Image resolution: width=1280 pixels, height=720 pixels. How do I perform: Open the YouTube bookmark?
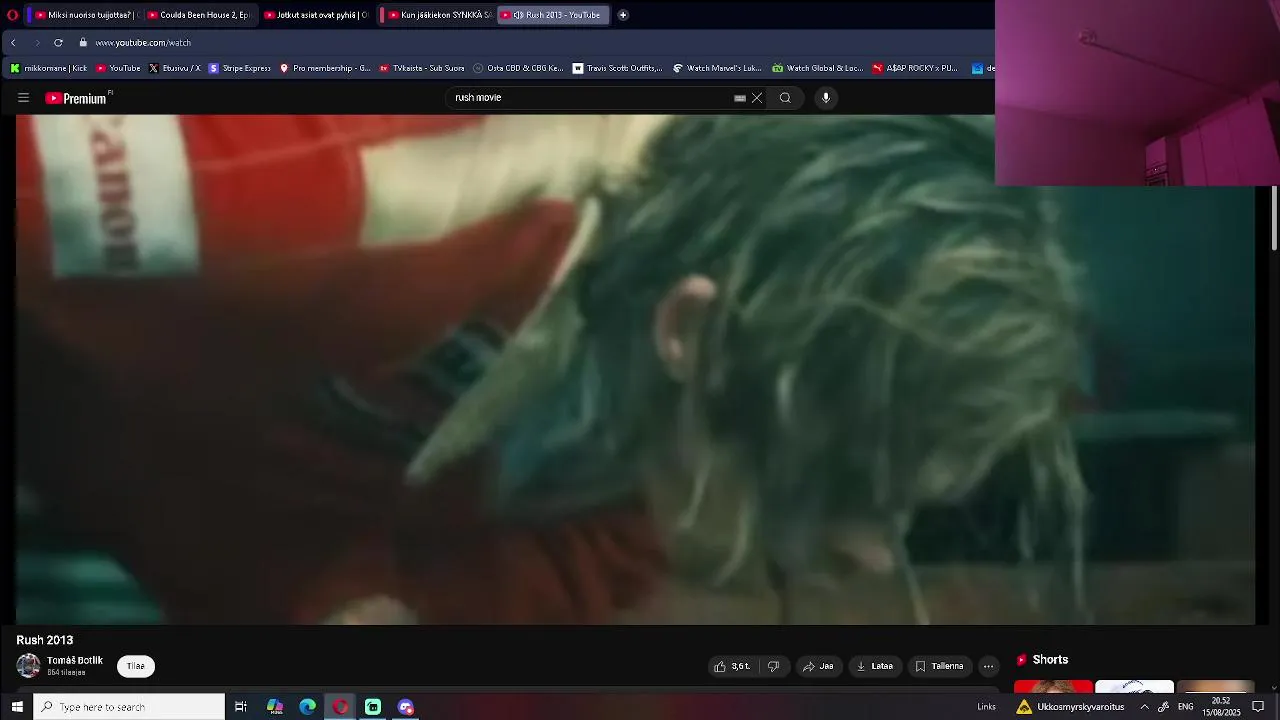pos(118,69)
